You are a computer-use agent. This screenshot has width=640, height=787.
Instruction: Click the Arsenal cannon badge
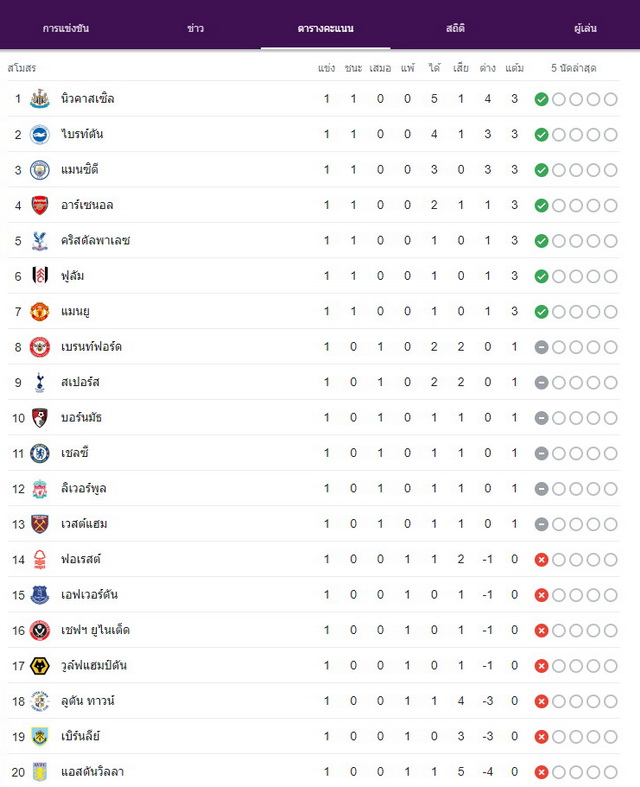40,205
